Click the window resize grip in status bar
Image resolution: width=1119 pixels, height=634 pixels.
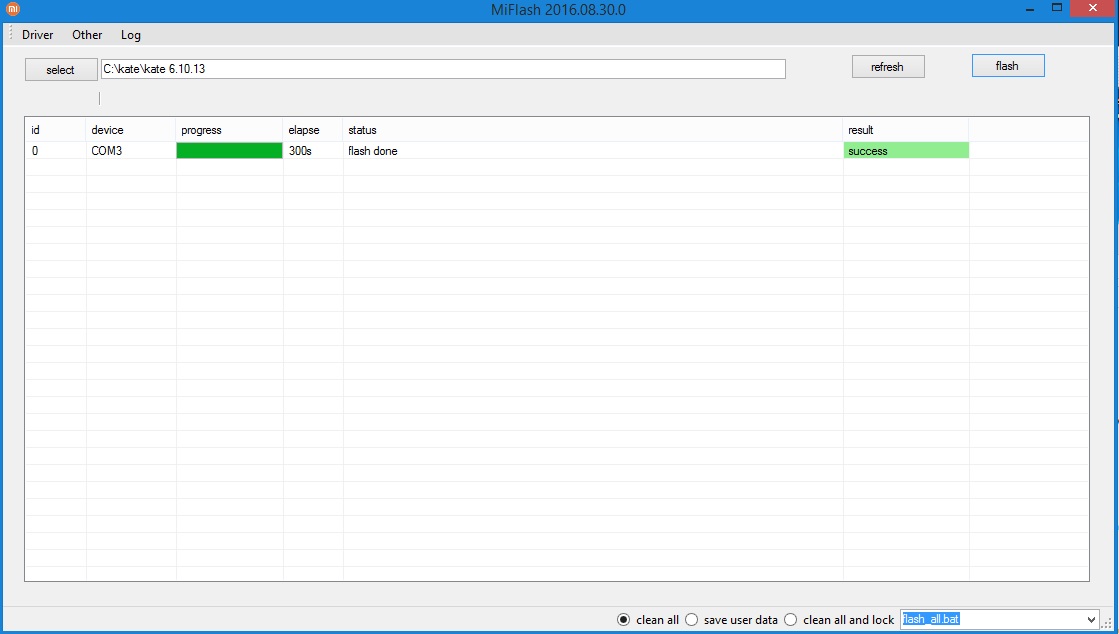click(1108, 624)
